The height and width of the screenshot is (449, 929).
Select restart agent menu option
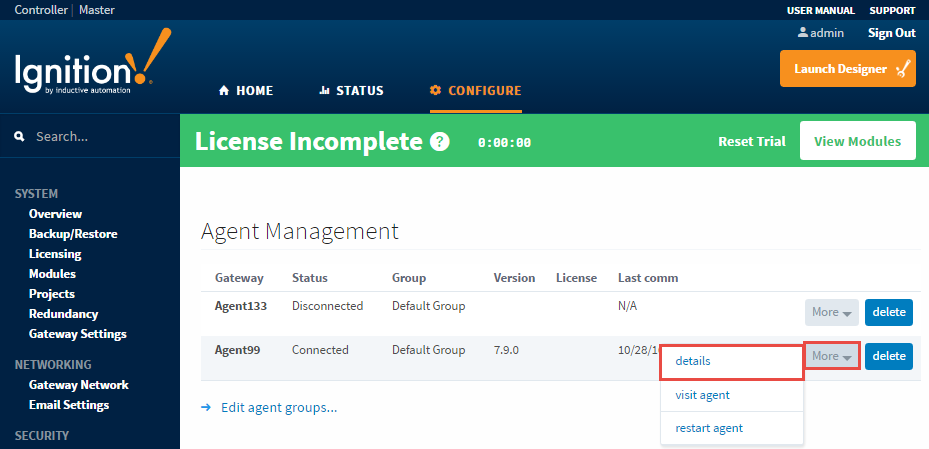click(x=709, y=428)
